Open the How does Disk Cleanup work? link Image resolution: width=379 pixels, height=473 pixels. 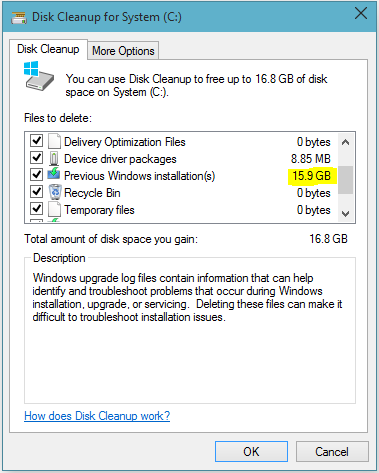coord(97,416)
